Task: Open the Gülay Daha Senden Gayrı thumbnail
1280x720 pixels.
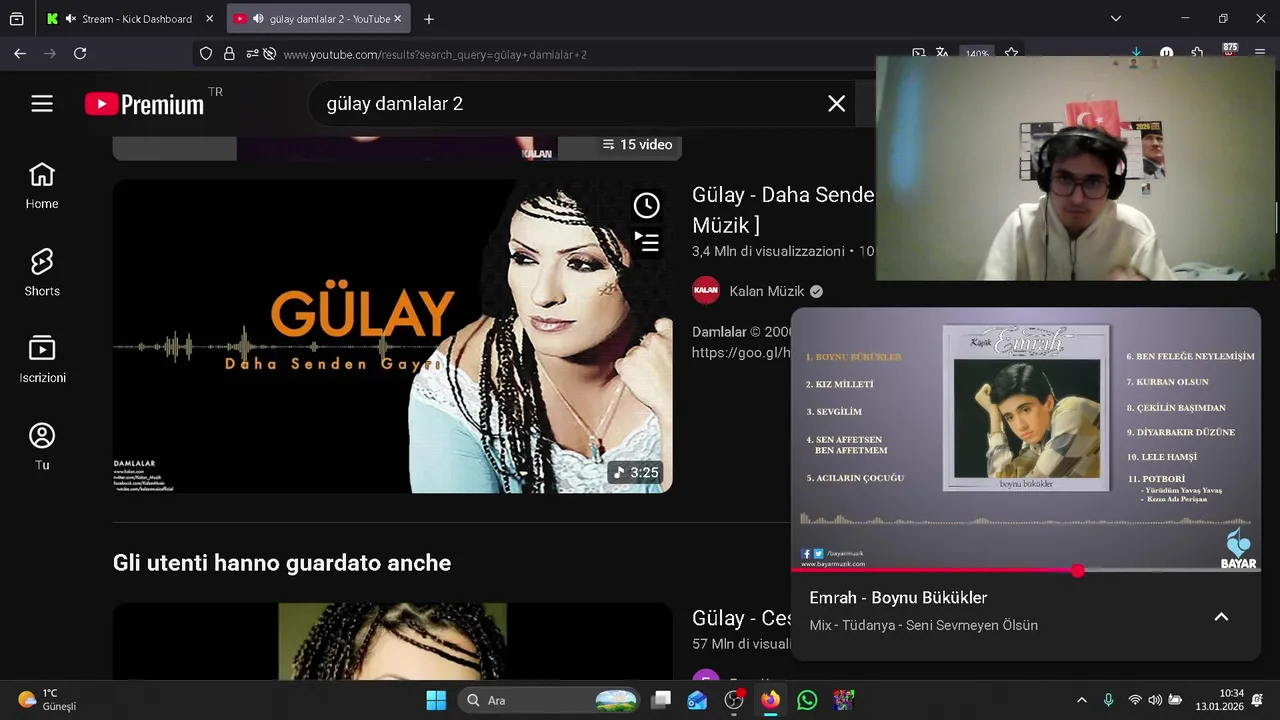Action: [392, 336]
